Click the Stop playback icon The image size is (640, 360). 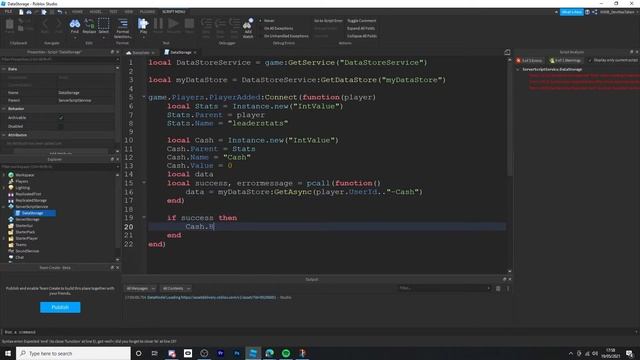click(189, 24)
